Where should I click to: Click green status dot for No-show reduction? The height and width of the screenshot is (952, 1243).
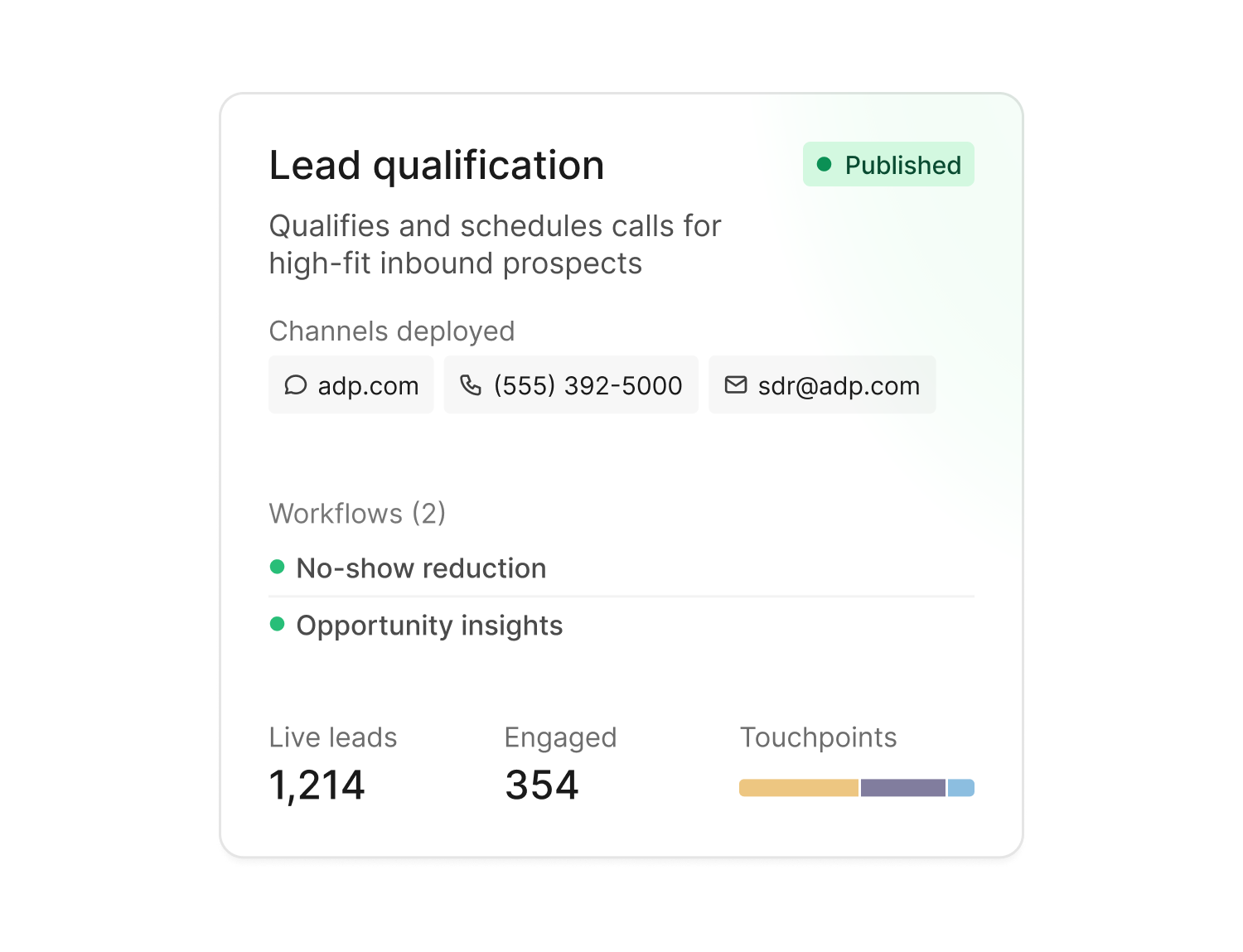(x=278, y=567)
